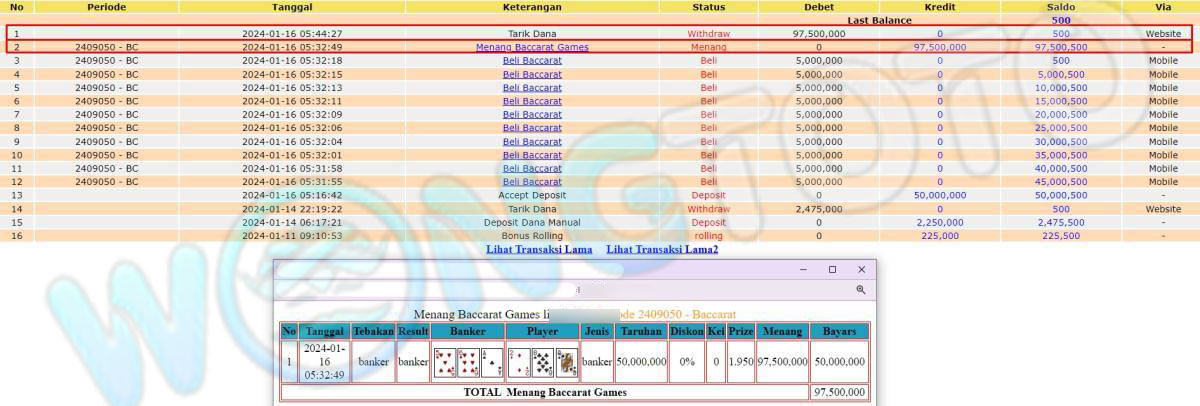Click the zoom magnifier icon in popup
The width and height of the screenshot is (1200, 406).
860,290
